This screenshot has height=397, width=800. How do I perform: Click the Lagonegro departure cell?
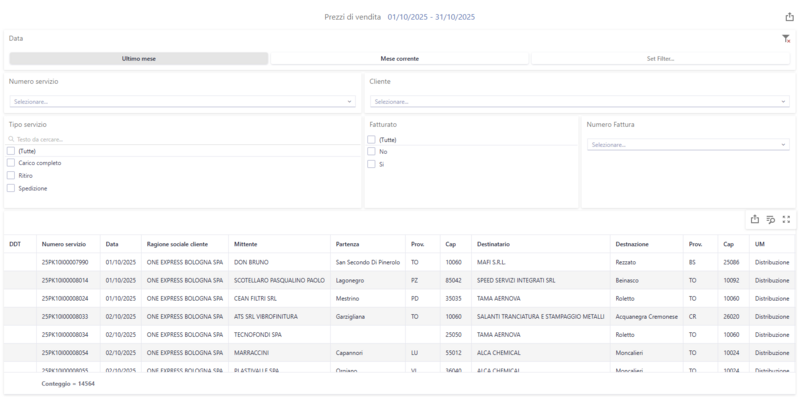coord(368,280)
